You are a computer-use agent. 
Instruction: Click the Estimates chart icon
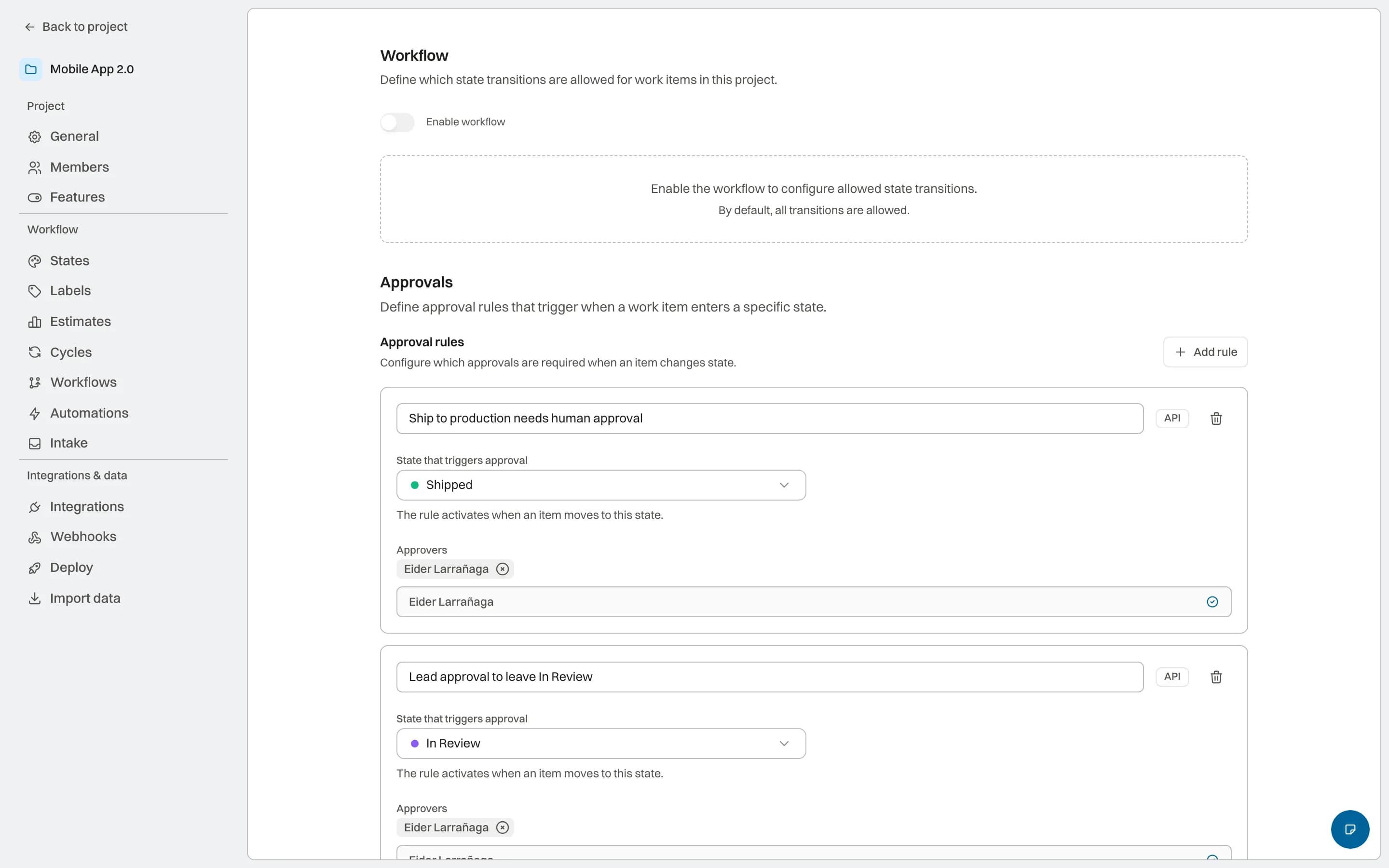tap(35, 322)
